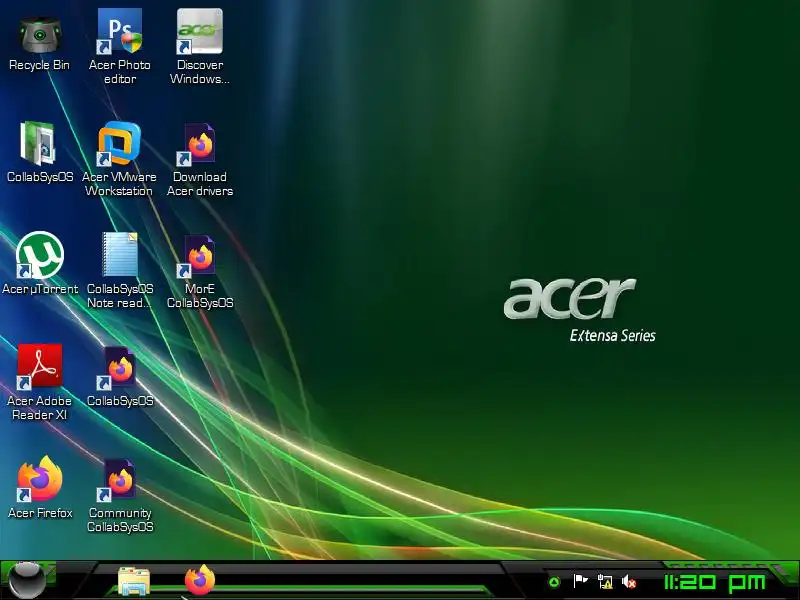
Task: Launch Firefox from the taskbar
Action: [x=199, y=580]
